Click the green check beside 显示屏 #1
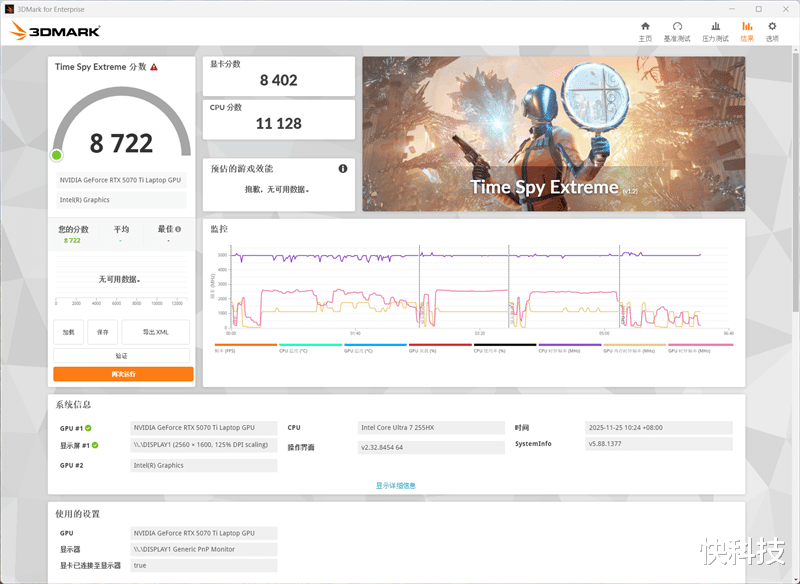Viewport: 800px width, 584px height. point(95,445)
